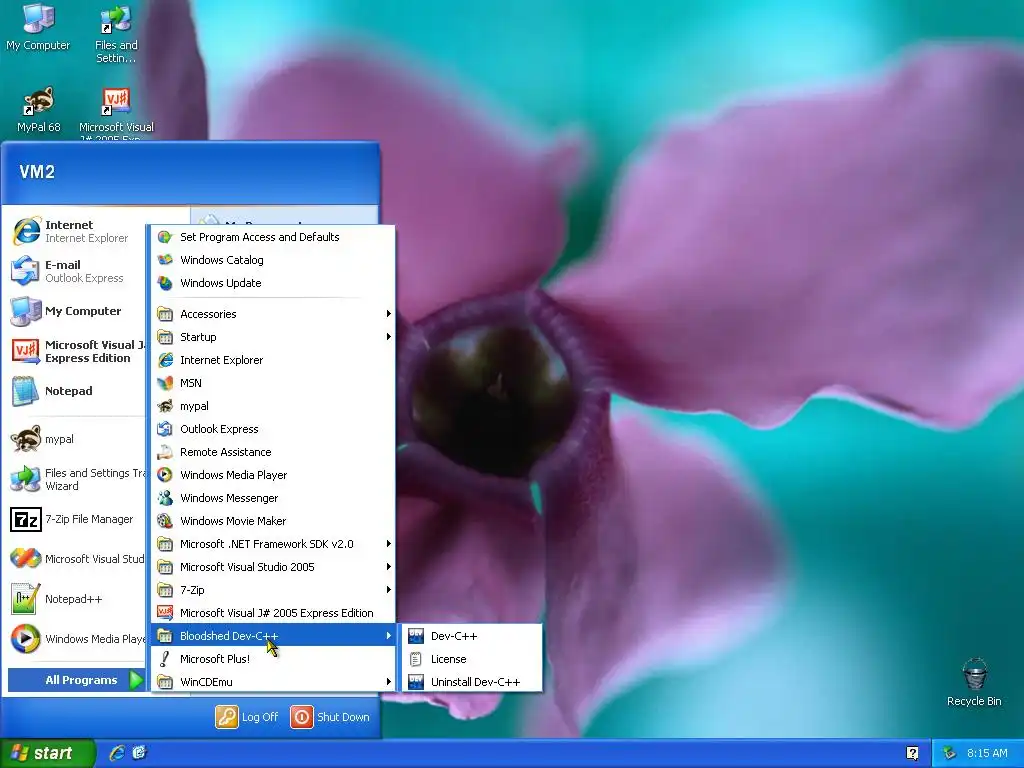Viewport: 1024px width, 768px height.
Task: Click the mypal raccoon icon in programs list
Action: (x=165, y=406)
